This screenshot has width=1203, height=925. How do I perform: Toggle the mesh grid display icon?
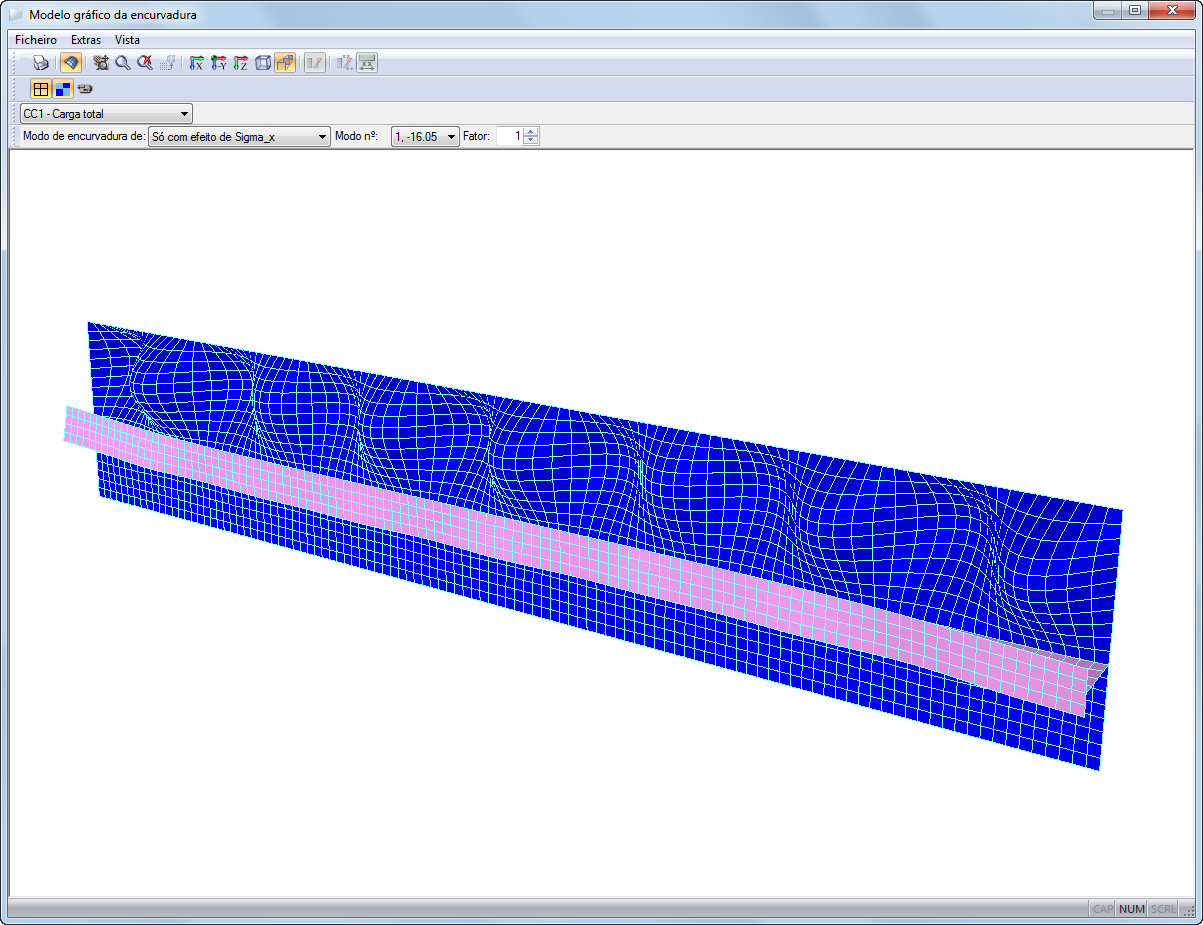(x=41, y=89)
